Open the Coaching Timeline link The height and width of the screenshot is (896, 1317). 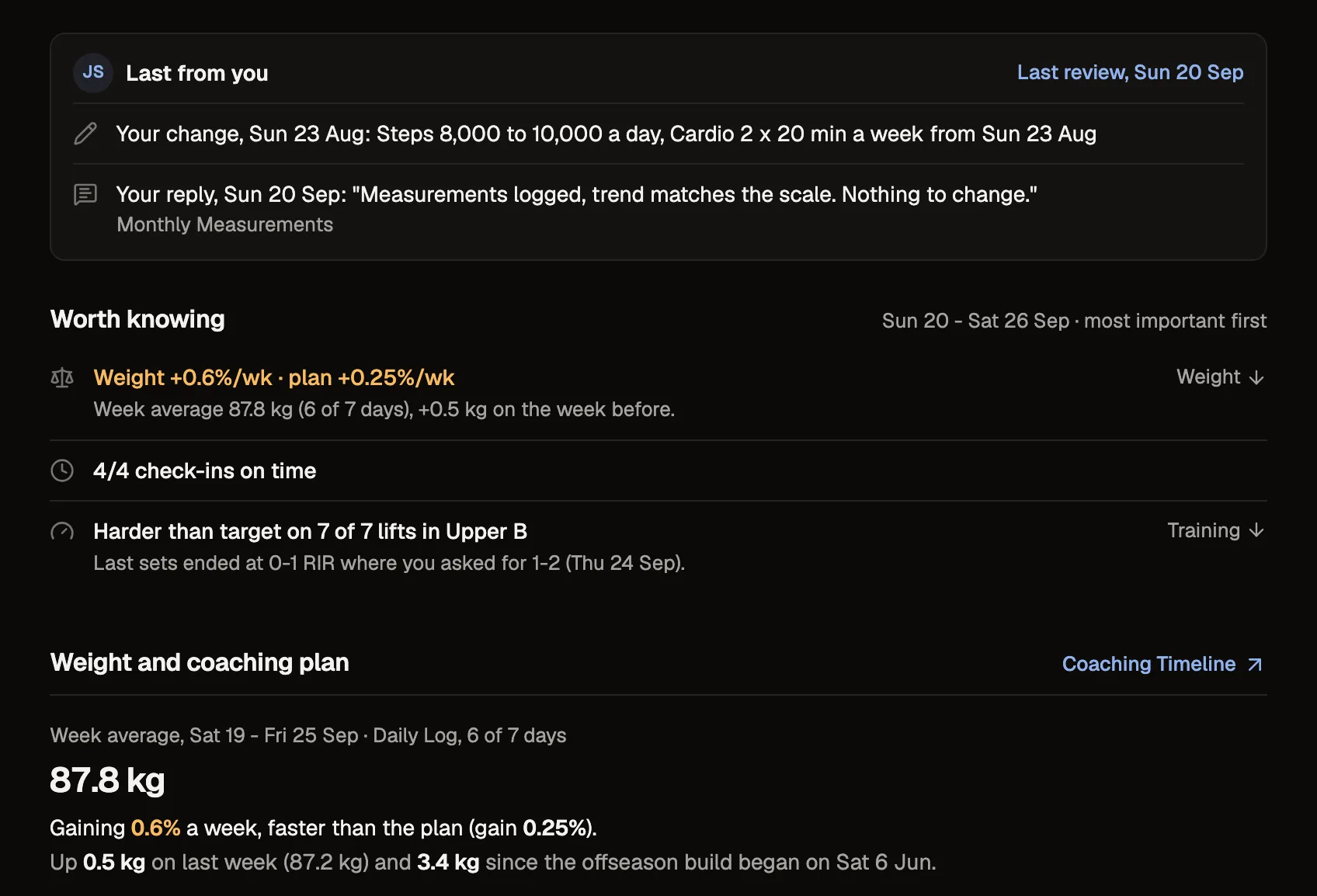click(x=1162, y=664)
